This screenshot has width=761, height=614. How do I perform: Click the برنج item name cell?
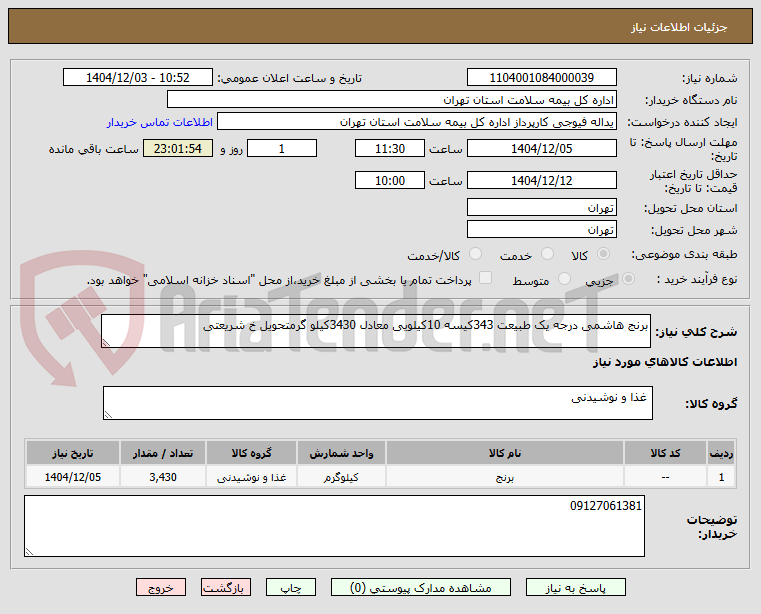click(x=505, y=477)
